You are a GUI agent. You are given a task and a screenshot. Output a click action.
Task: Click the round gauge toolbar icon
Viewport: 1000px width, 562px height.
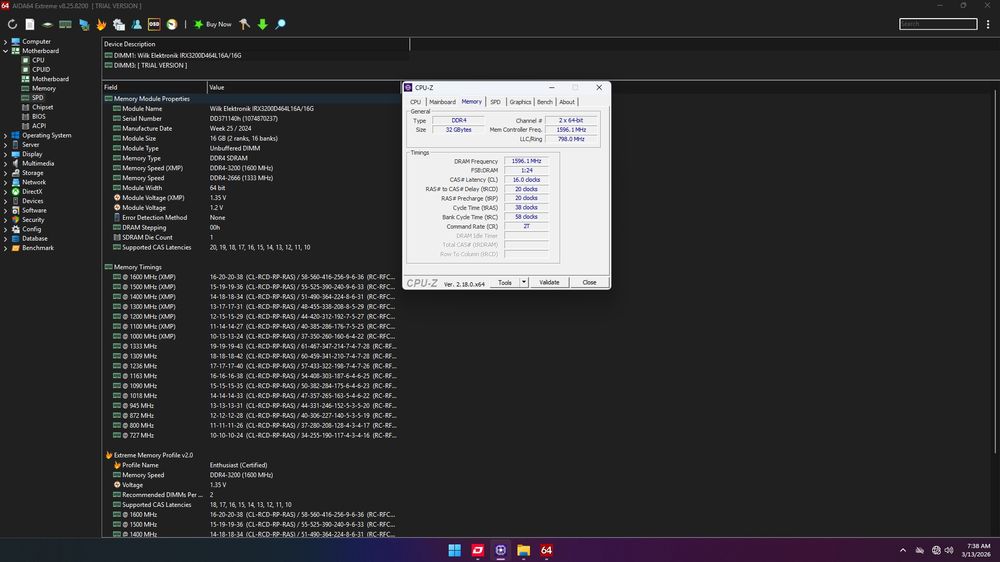(x=172, y=24)
